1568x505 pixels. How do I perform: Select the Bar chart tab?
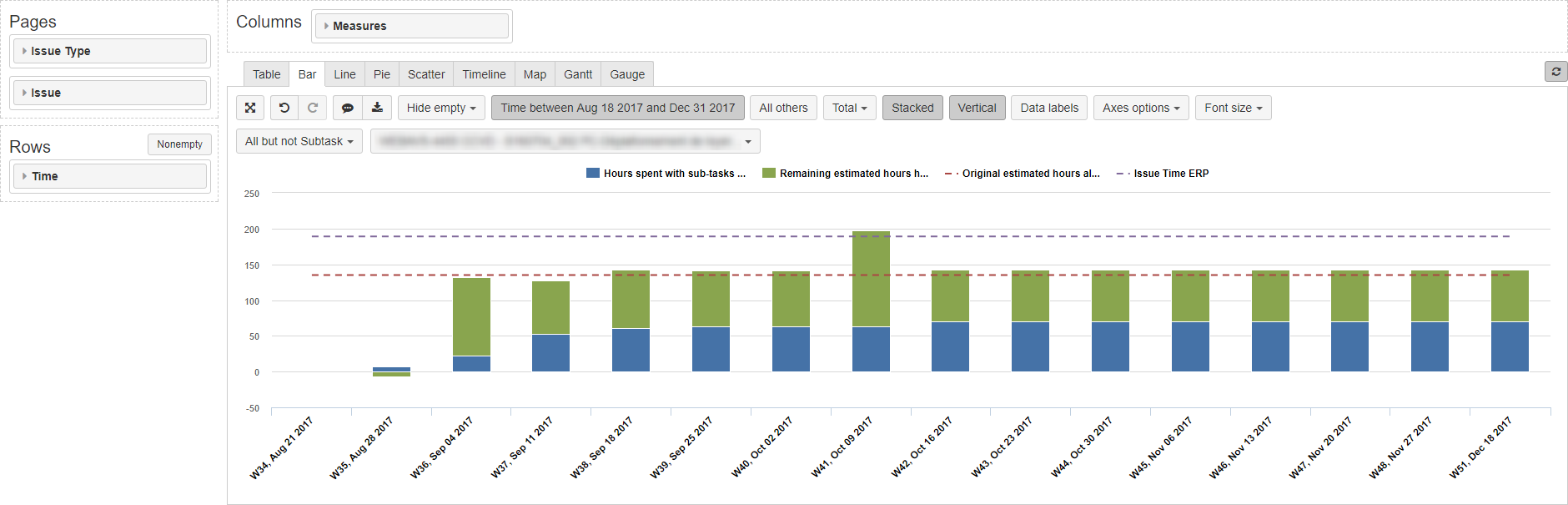307,74
